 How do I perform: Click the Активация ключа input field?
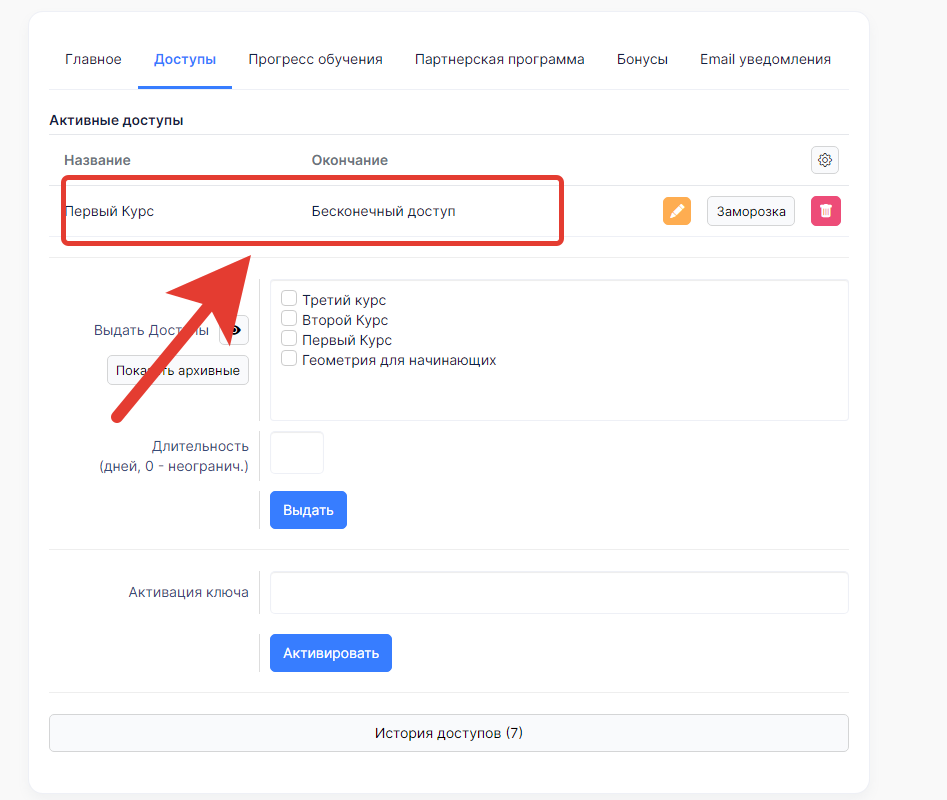click(559, 592)
